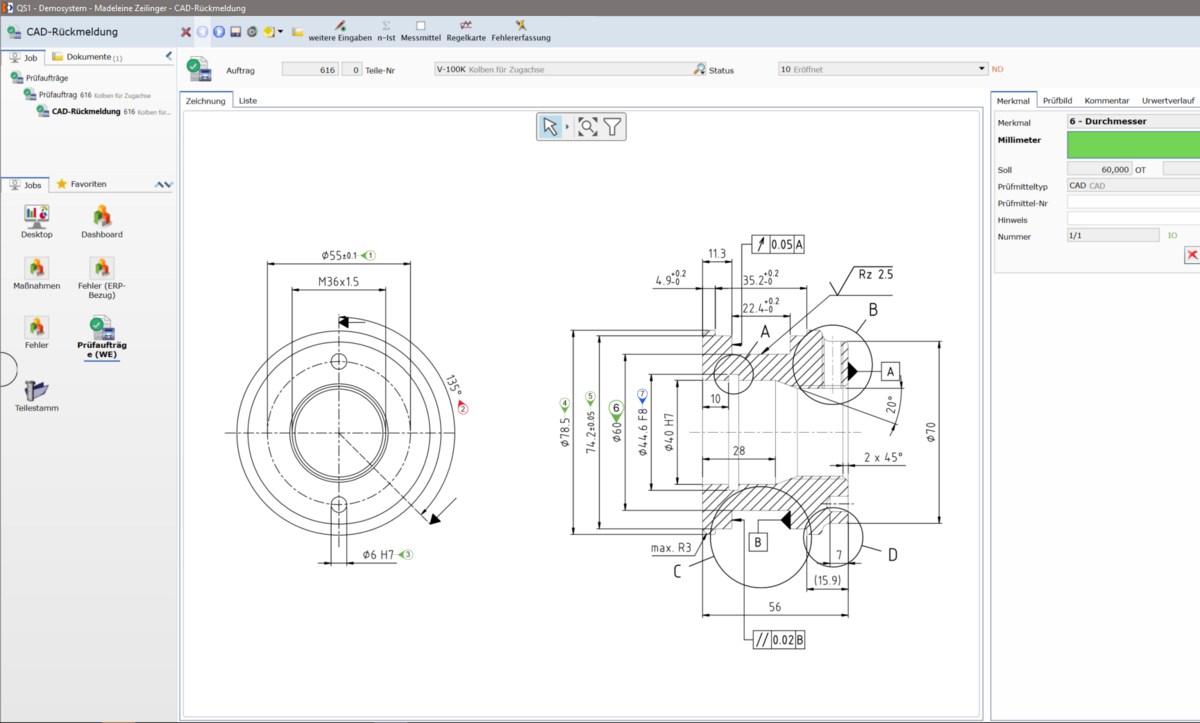Click the refresh icon in toolbar

pos(252,32)
